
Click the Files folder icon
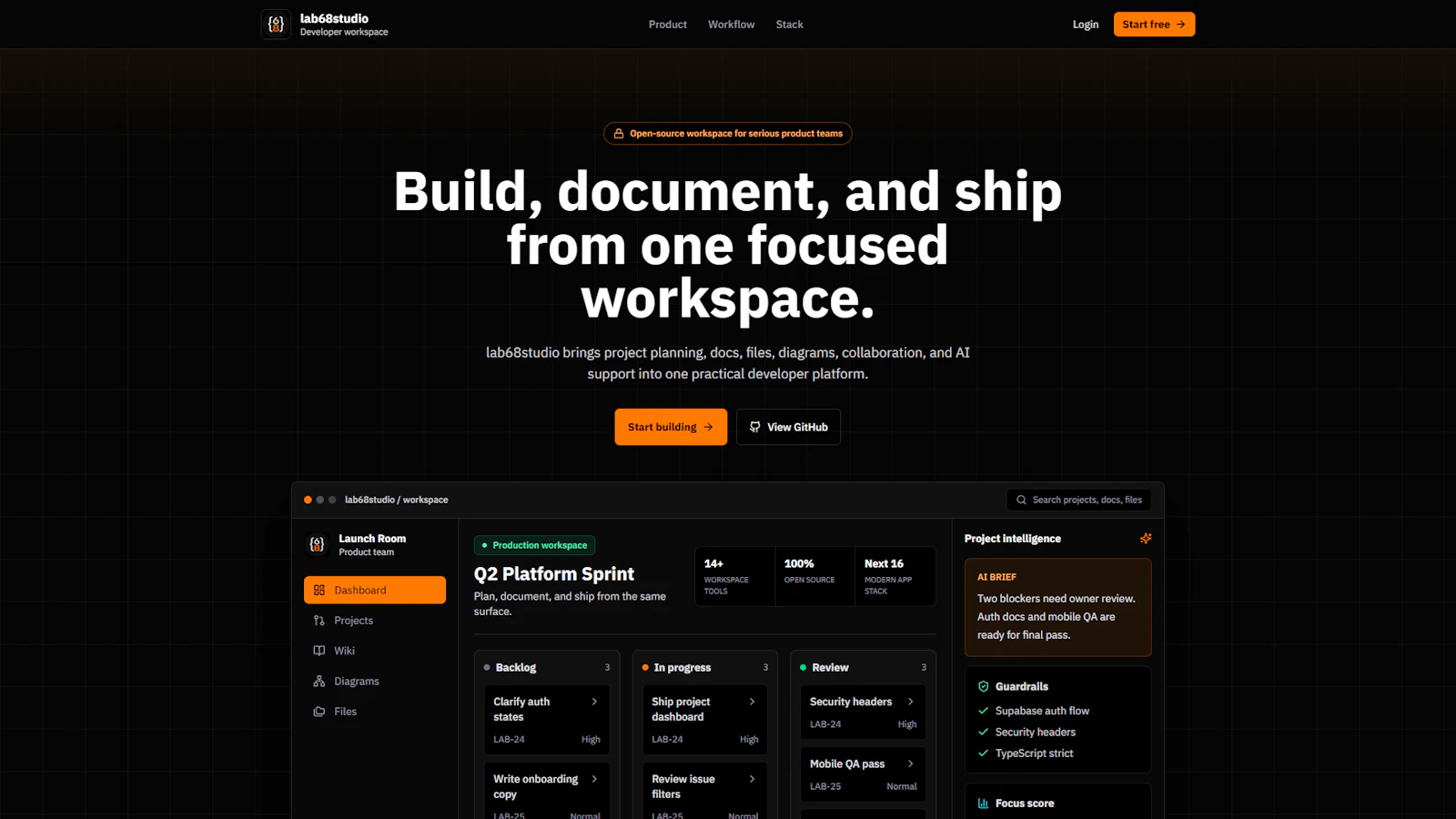319,712
